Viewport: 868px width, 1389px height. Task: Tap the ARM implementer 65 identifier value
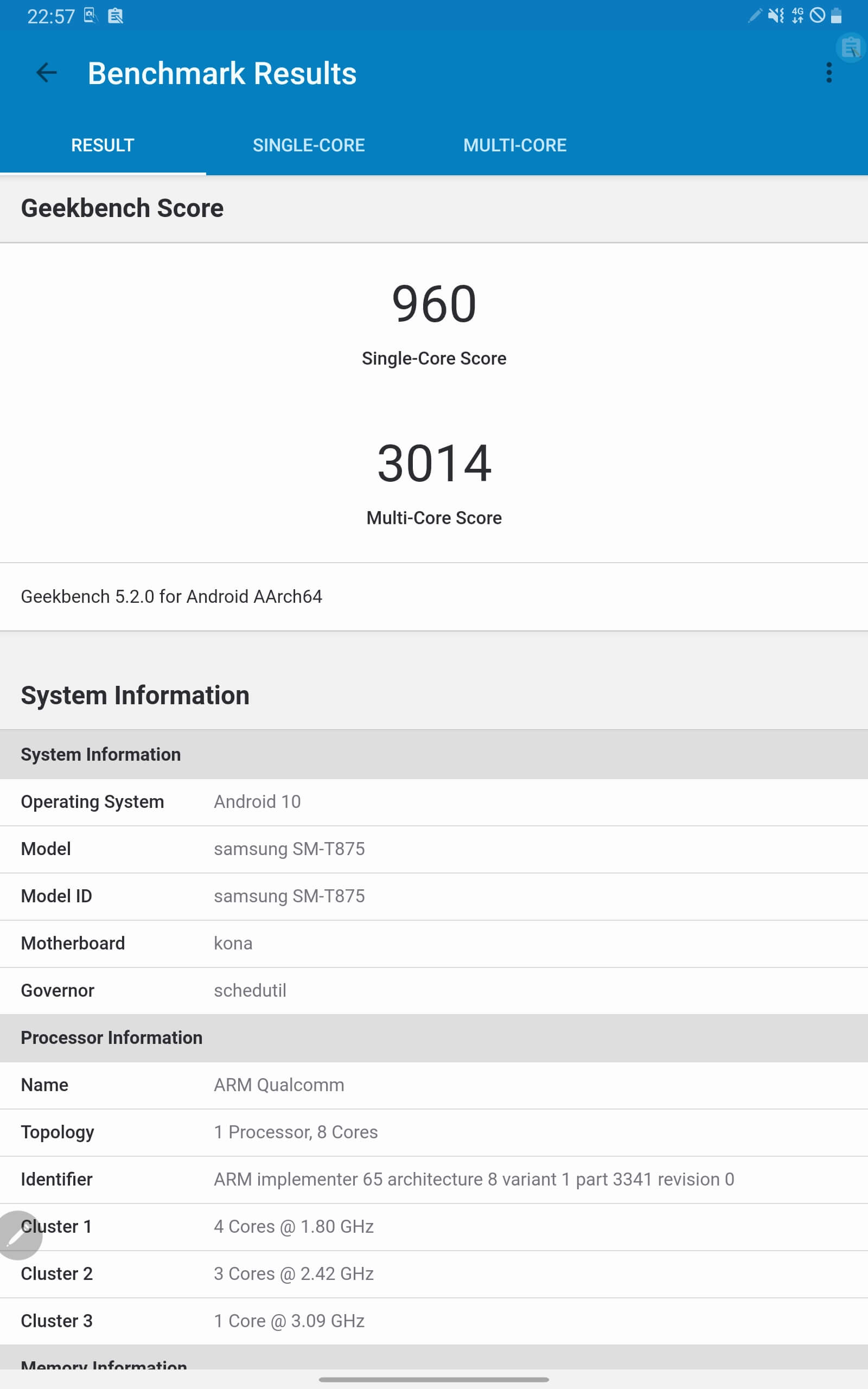pos(474,1179)
